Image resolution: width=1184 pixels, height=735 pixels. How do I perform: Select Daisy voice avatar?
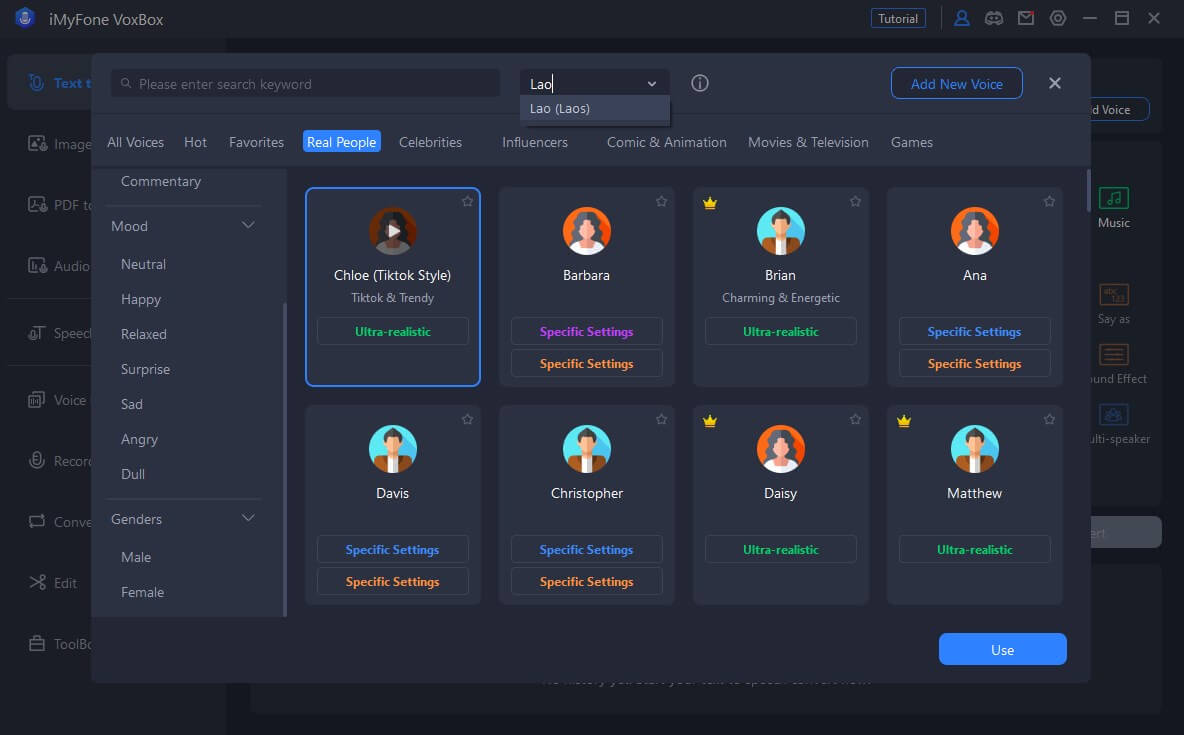[781, 449]
